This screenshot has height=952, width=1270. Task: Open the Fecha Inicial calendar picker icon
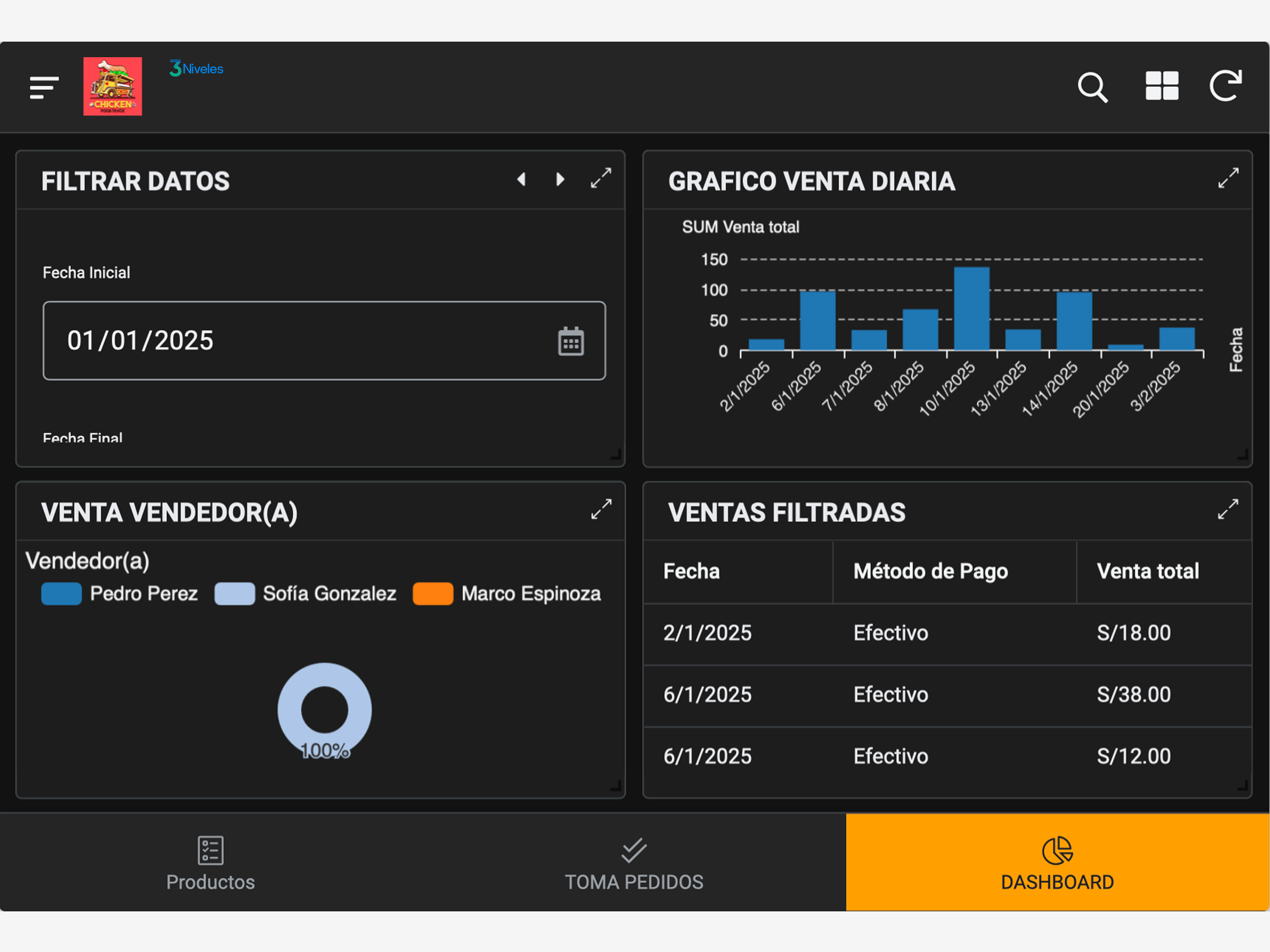click(571, 342)
